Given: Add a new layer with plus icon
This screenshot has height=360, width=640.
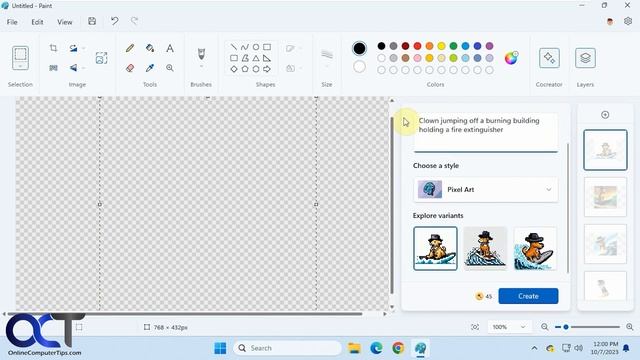Looking at the screenshot, I should (x=605, y=115).
